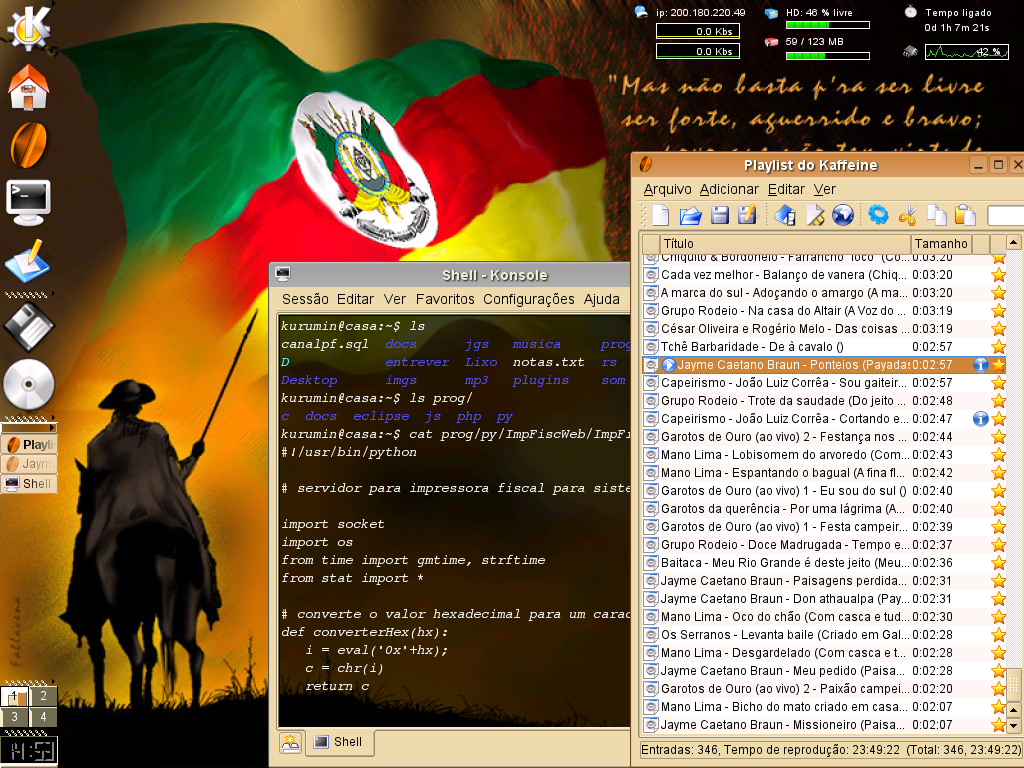Image resolution: width=1024 pixels, height=768 pixels.
Task: Click the Playlist taskbar button in side panel
Action: tap(29, 445)
